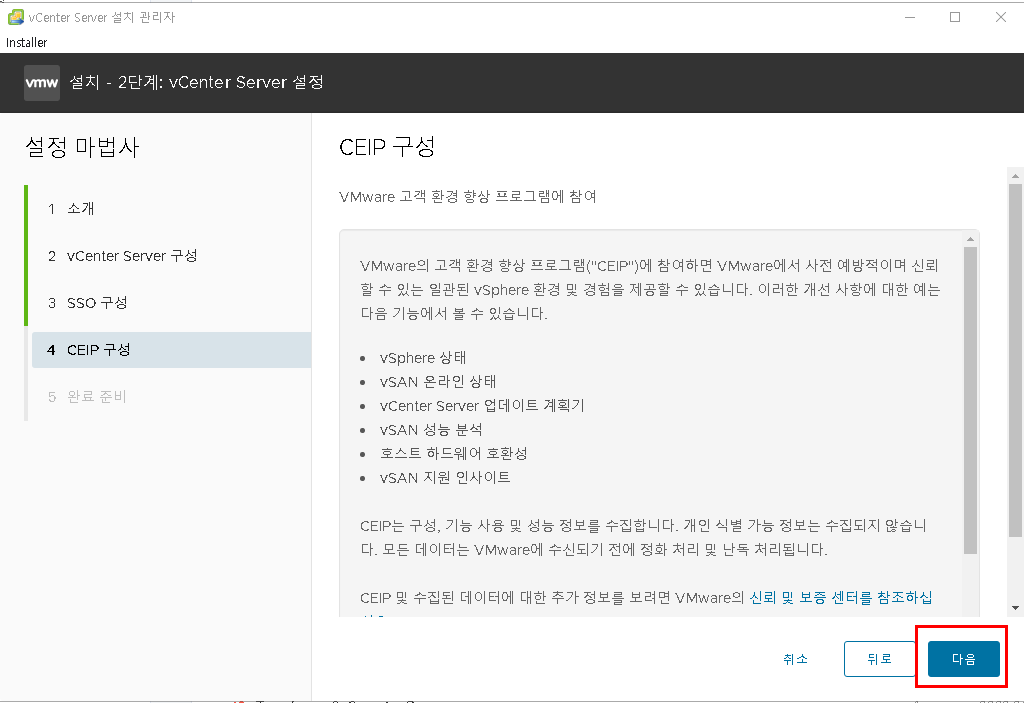The width and height of the screenshot is (1024, 703).
Task: Close the installer window
Action: [x=1000, y=17]
